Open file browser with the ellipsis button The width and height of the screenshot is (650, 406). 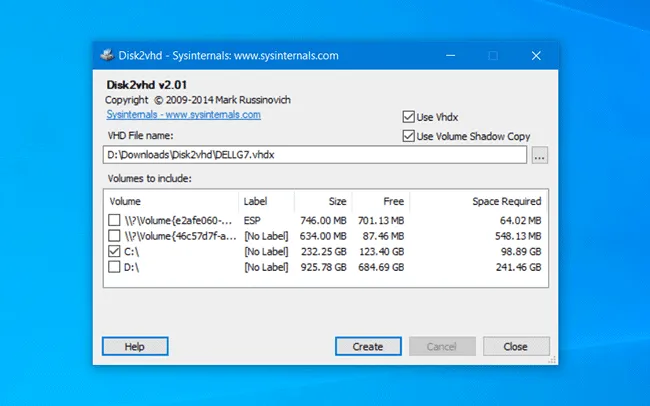[539, 155]
